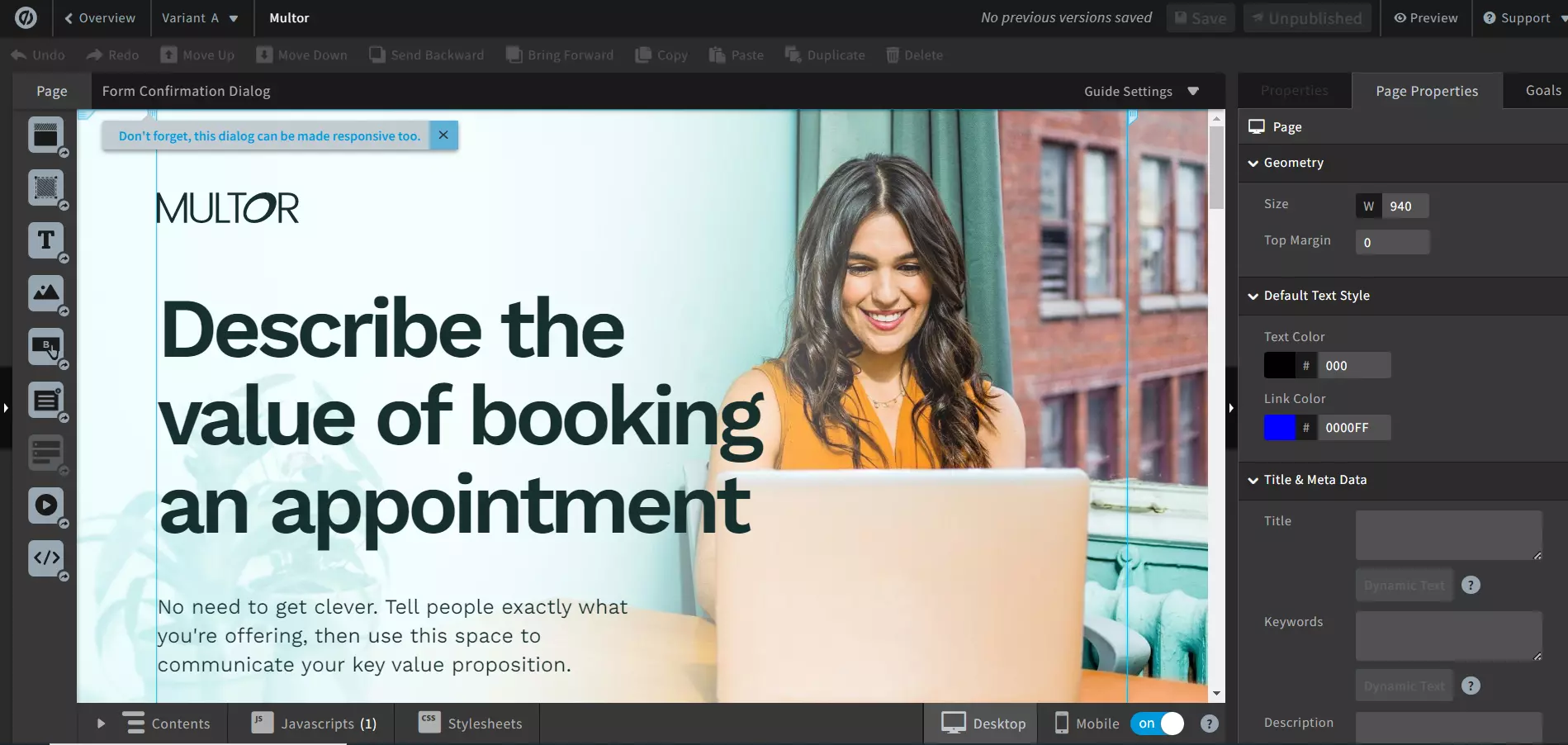Switch to the Mobile view
The width and height of the screenshot is (1568, 745).
pyautogui.click(x=1085, y=723)
